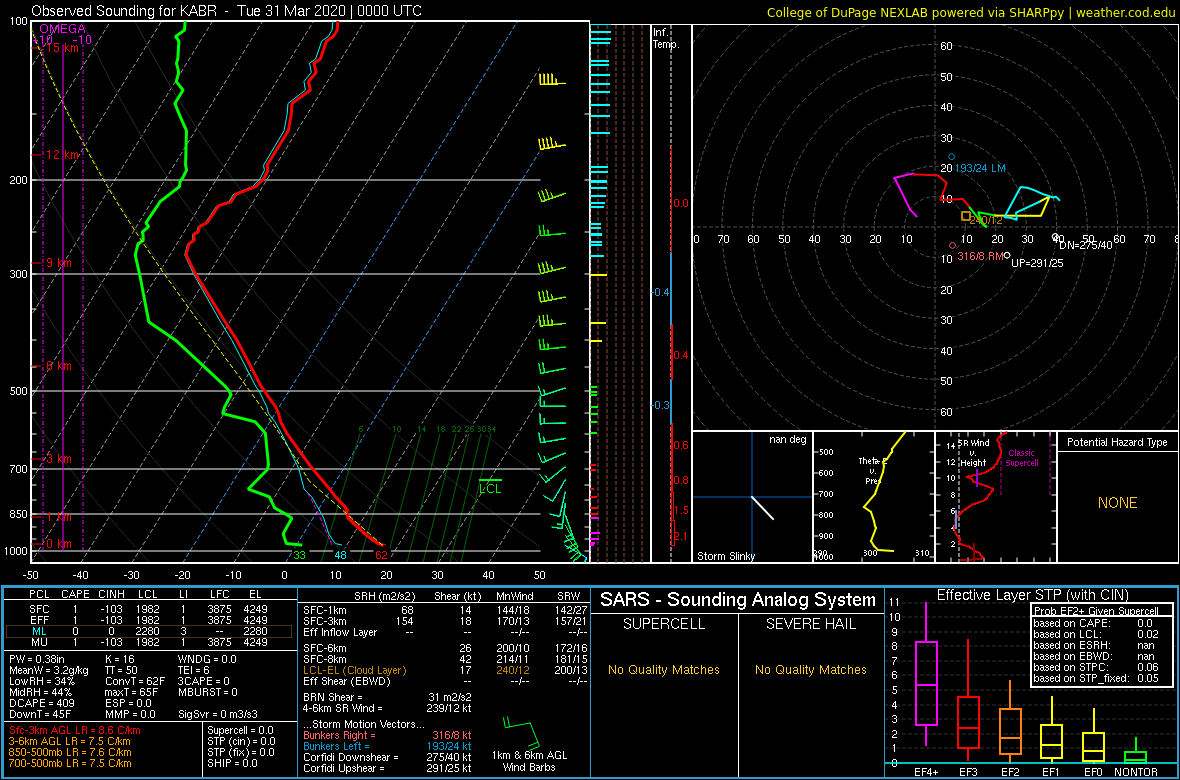Click the OMEGA label

coord(62,29)
